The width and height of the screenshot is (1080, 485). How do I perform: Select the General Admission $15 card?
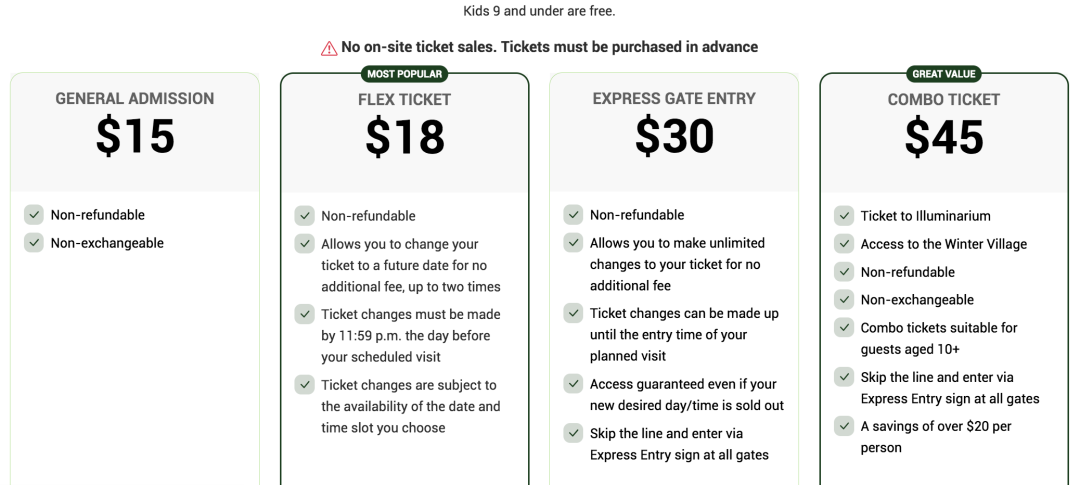click(135, 278)
